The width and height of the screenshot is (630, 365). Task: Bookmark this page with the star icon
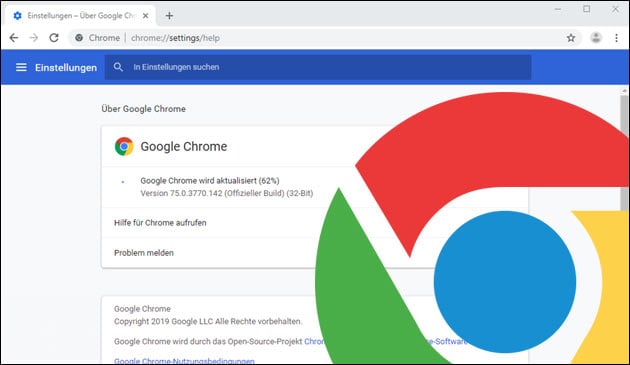tap(571, 38)
